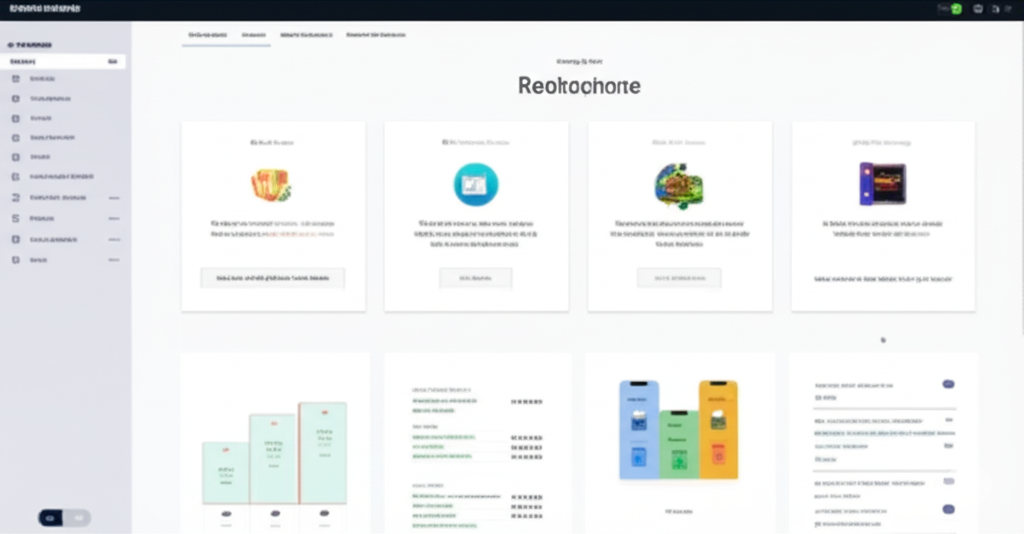Click the green status icon in top bar
This screenshot has width=1024, height=534.
click(957, 9)
